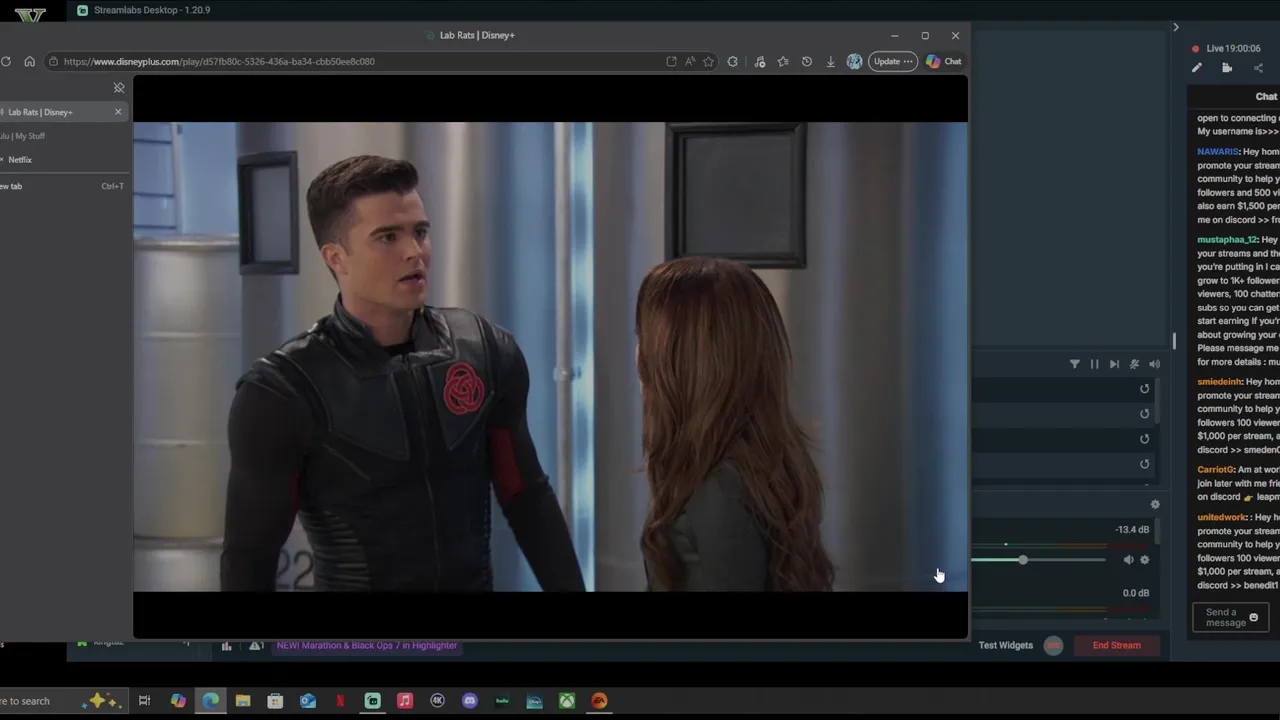Open File Explorer from the taskbar
The width and height of the screenshot is (1280, 720).
tap(243, 701)
